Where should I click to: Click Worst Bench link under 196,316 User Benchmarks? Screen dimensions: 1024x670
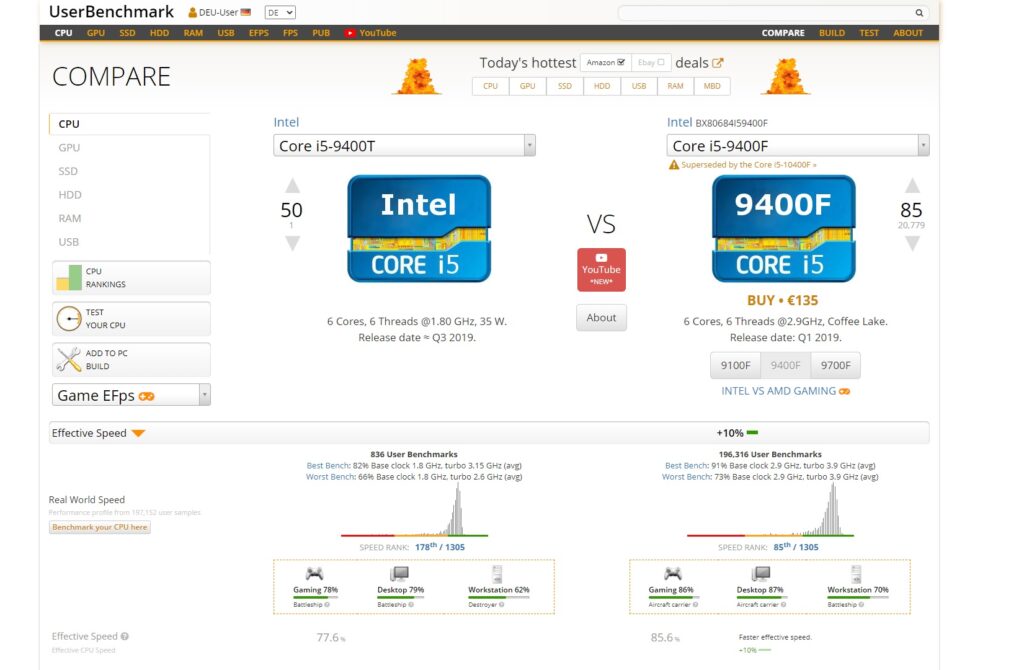[x=685, y=477]
